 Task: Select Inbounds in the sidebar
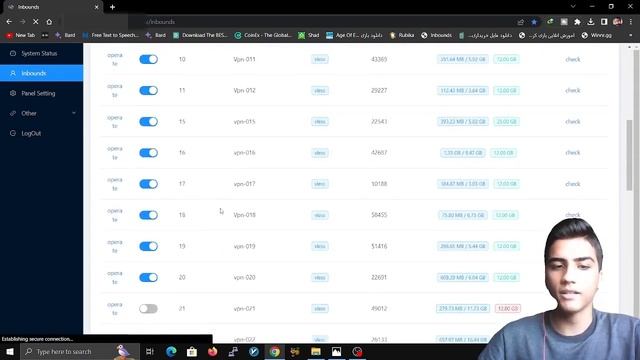click(42, 73)
